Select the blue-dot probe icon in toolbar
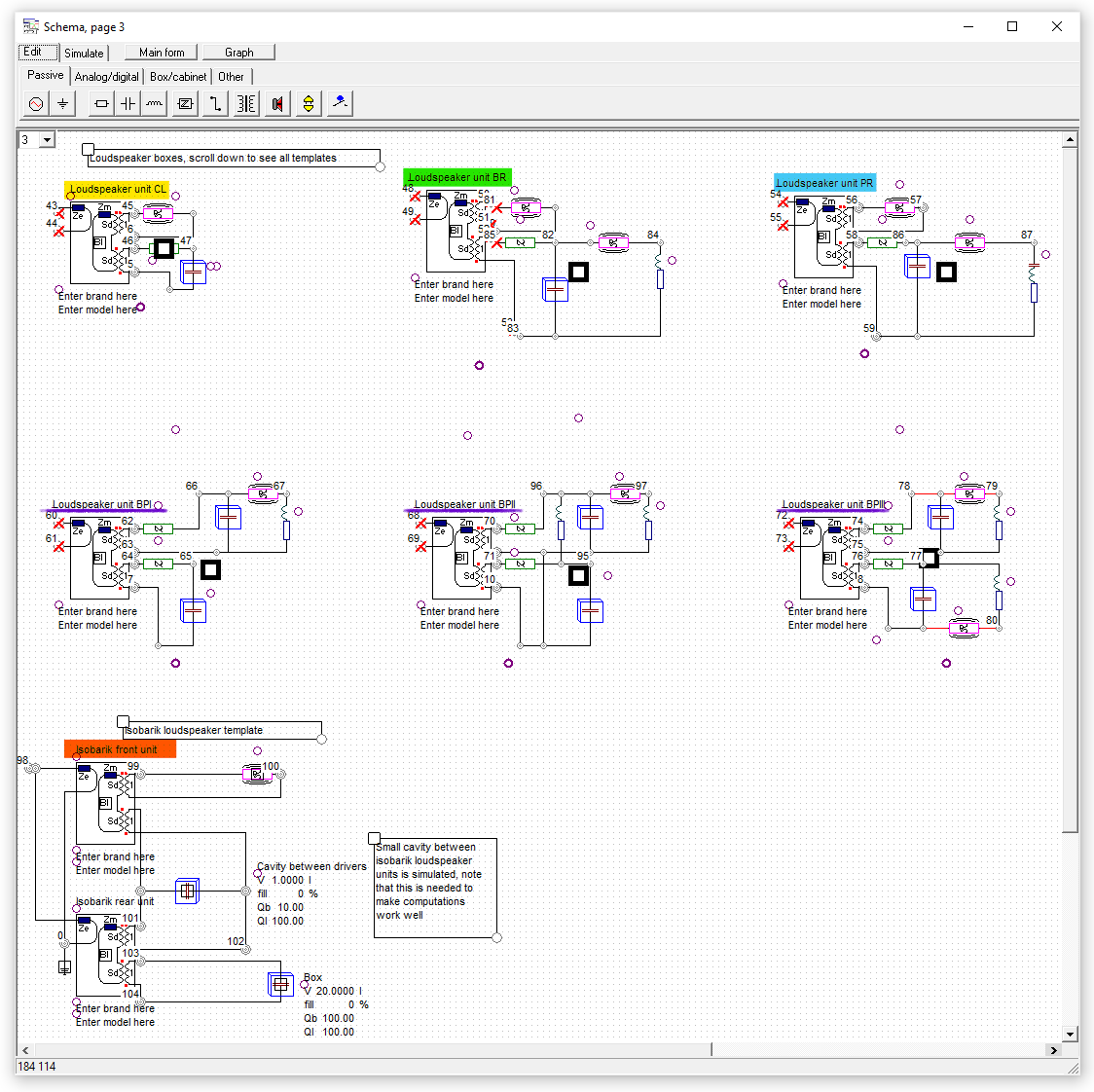This screenshot has height=1092, width=1094. [340, 103]
